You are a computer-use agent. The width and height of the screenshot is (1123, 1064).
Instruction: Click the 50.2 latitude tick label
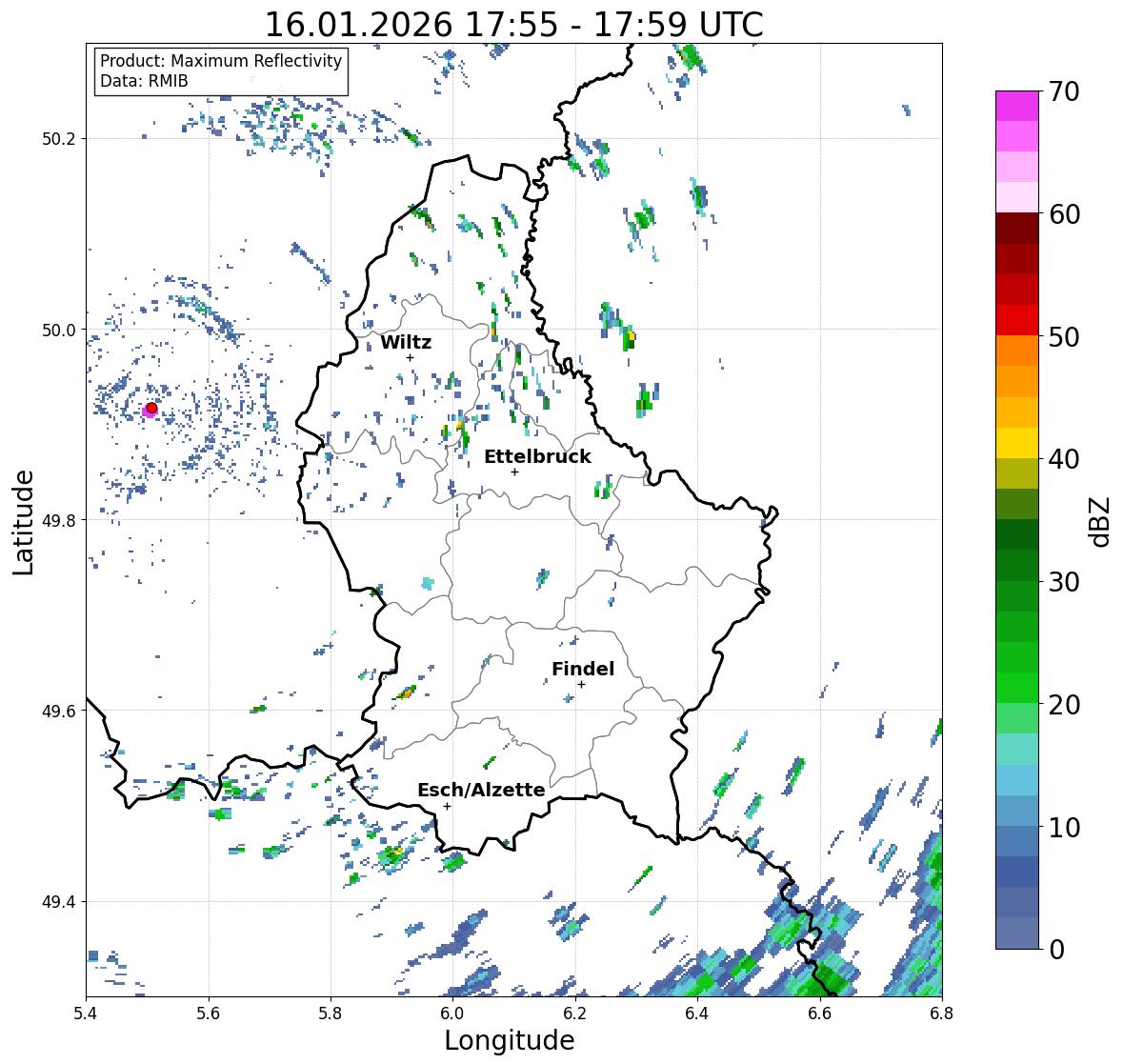coord(59,139)
